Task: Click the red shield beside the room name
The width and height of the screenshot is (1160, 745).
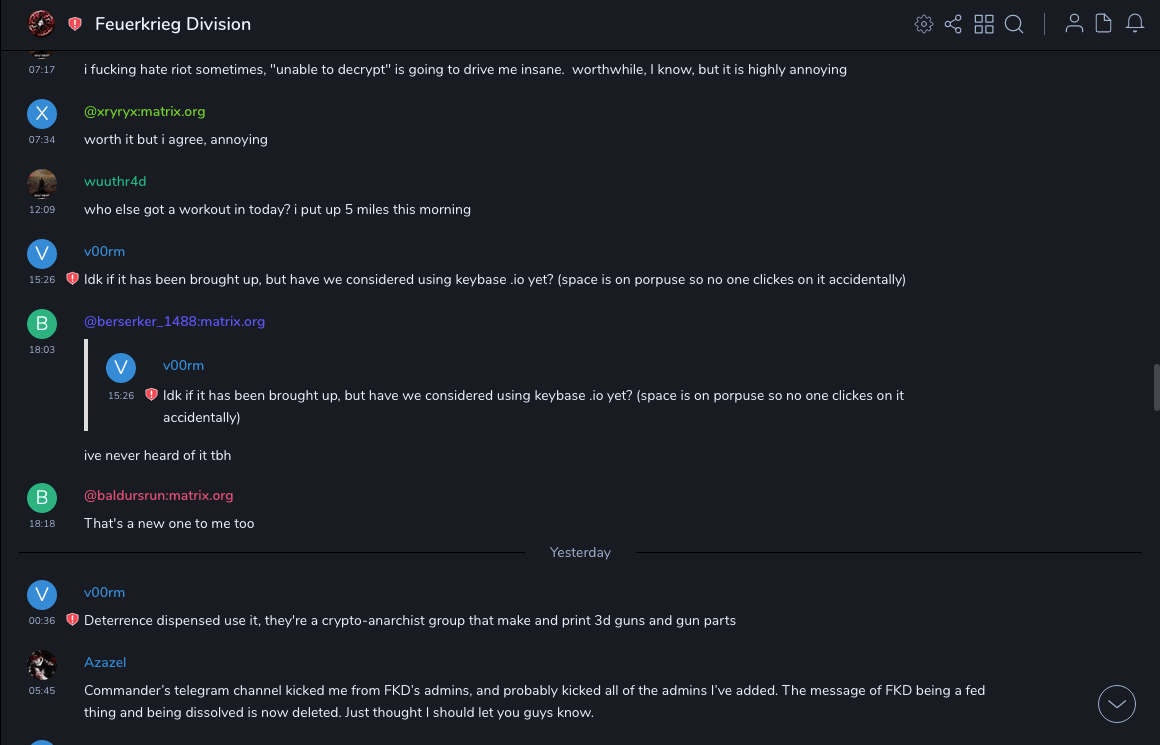Action: pyautogui.click(x=75, y=24)
